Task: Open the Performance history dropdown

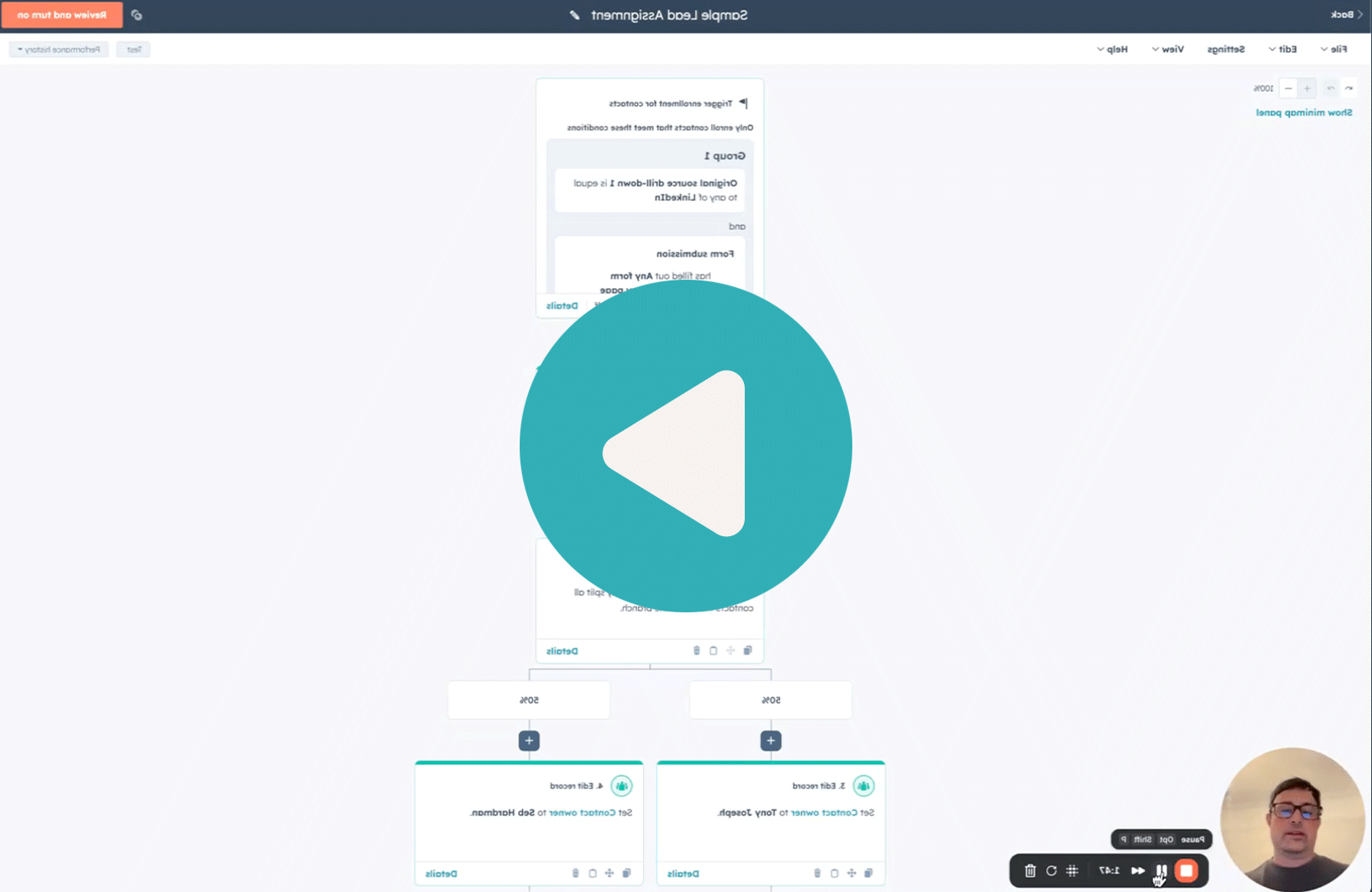Action: coord(59,50)
